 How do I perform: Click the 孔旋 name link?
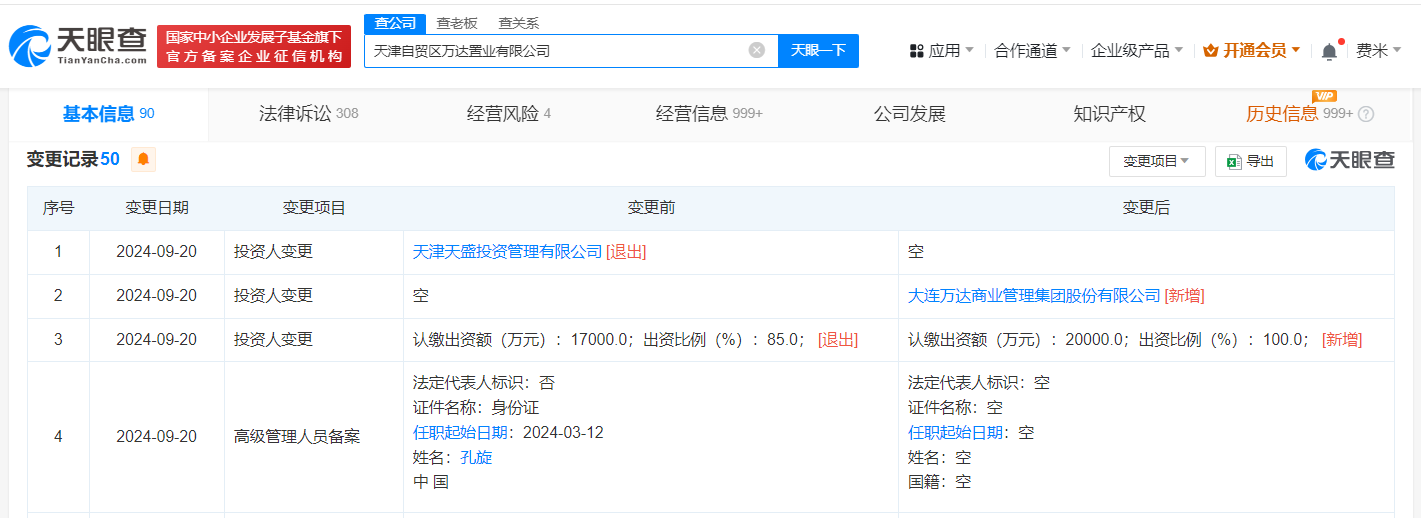point(476,457)
